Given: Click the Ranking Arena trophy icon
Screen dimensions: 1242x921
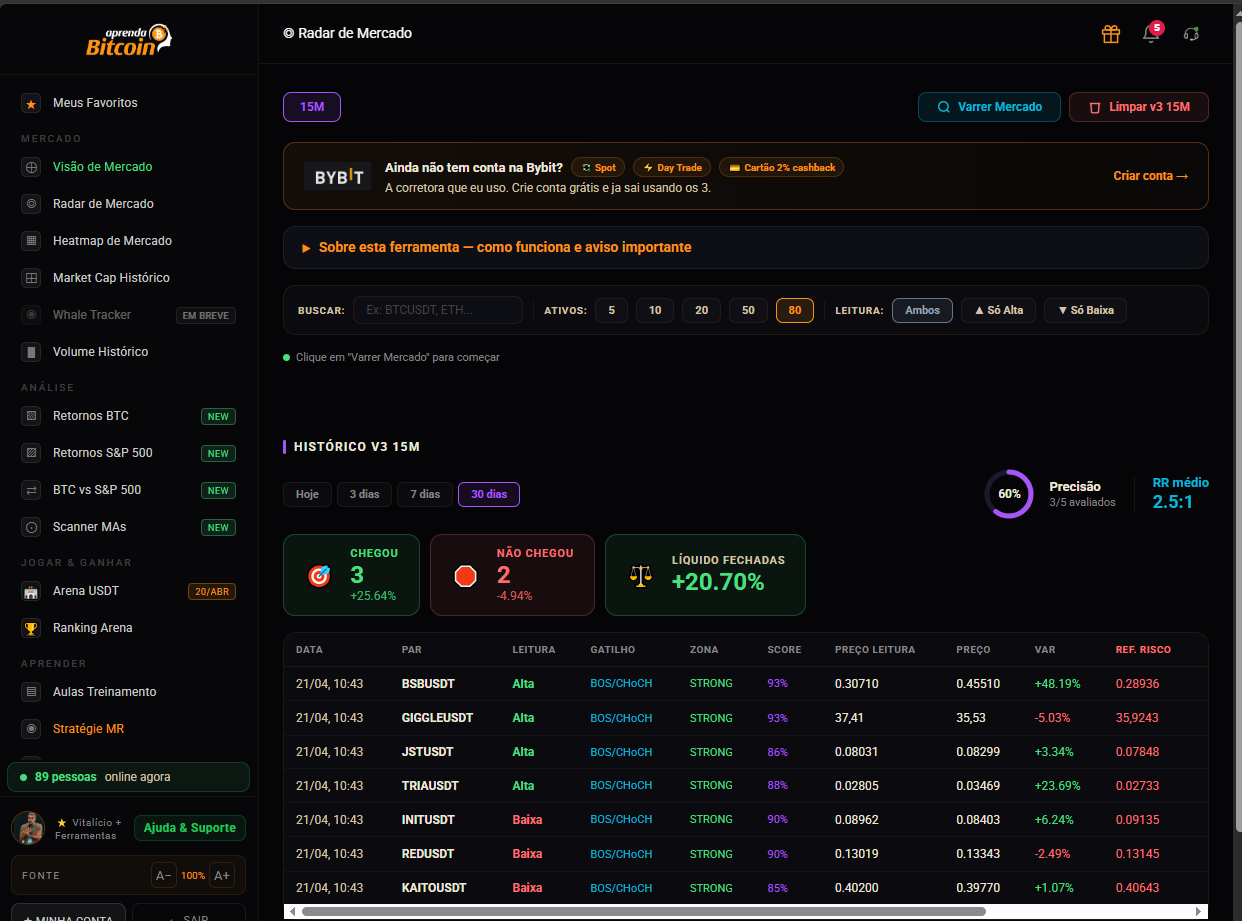Looking at the screenshot, I should [x=31, y=628].
